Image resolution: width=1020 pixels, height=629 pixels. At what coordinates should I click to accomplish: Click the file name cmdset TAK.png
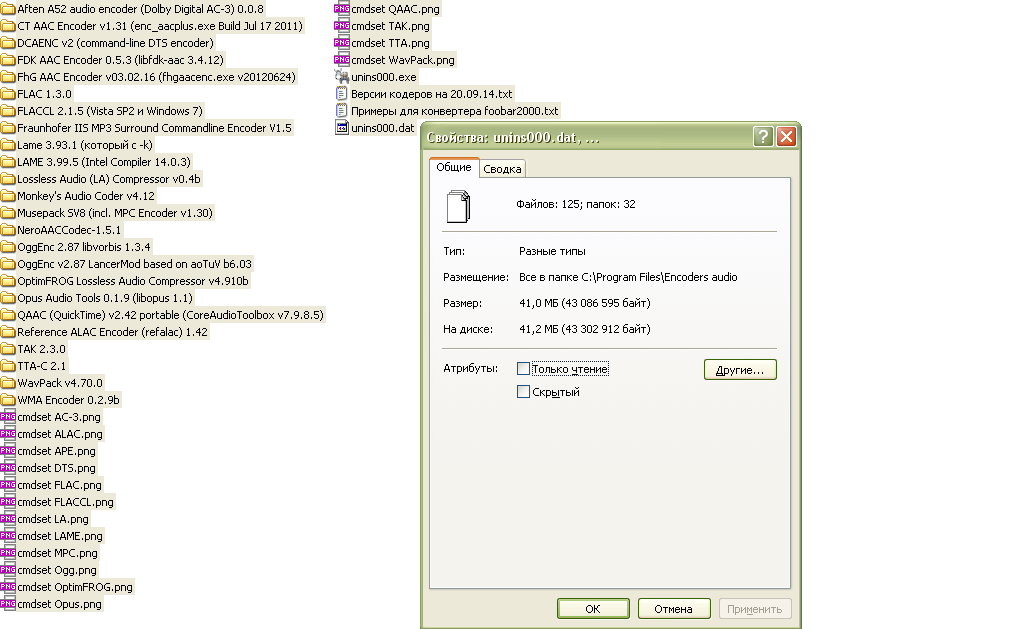click(x=390, y=26)
